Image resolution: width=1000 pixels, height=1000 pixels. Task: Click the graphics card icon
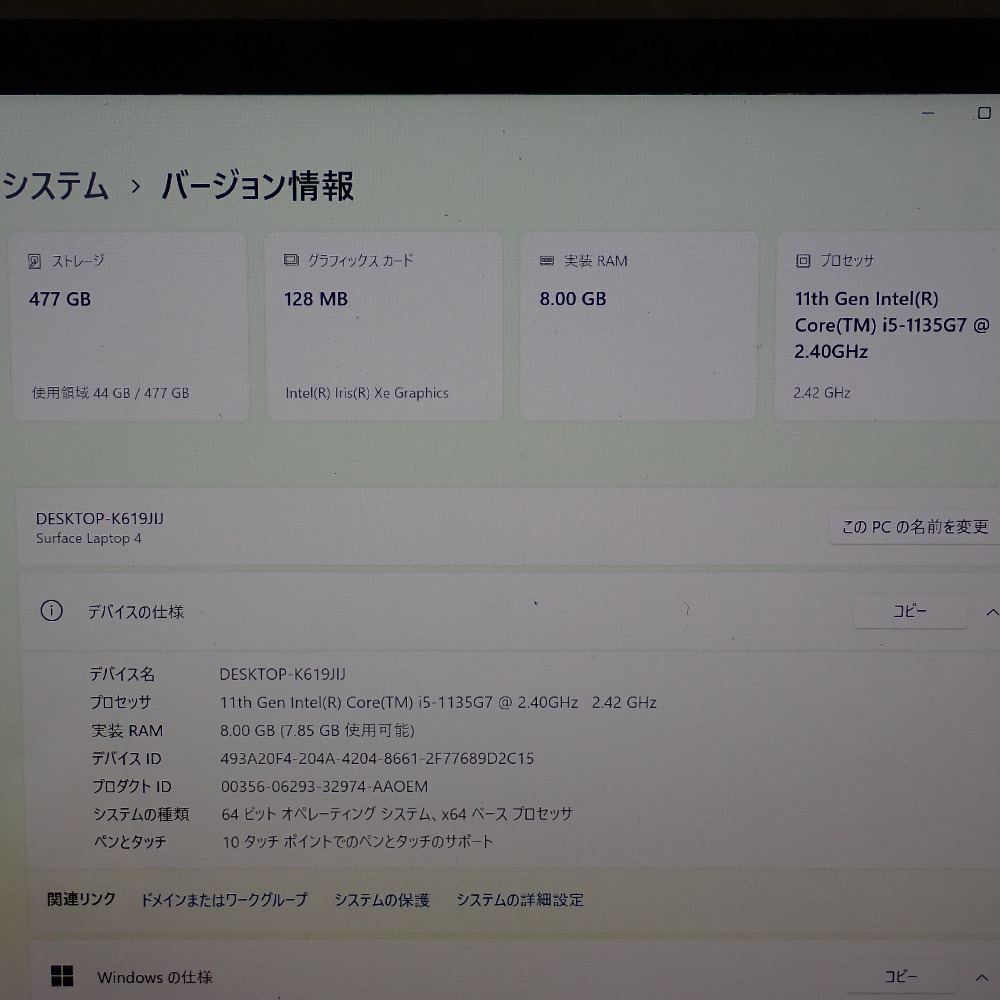coord(291,260)
